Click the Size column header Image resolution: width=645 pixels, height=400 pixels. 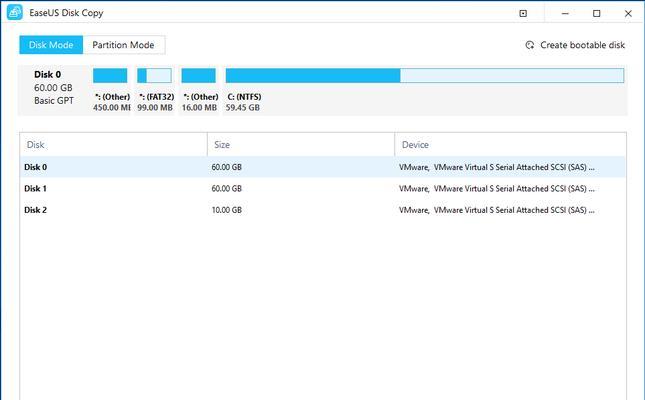coord(301,145)
